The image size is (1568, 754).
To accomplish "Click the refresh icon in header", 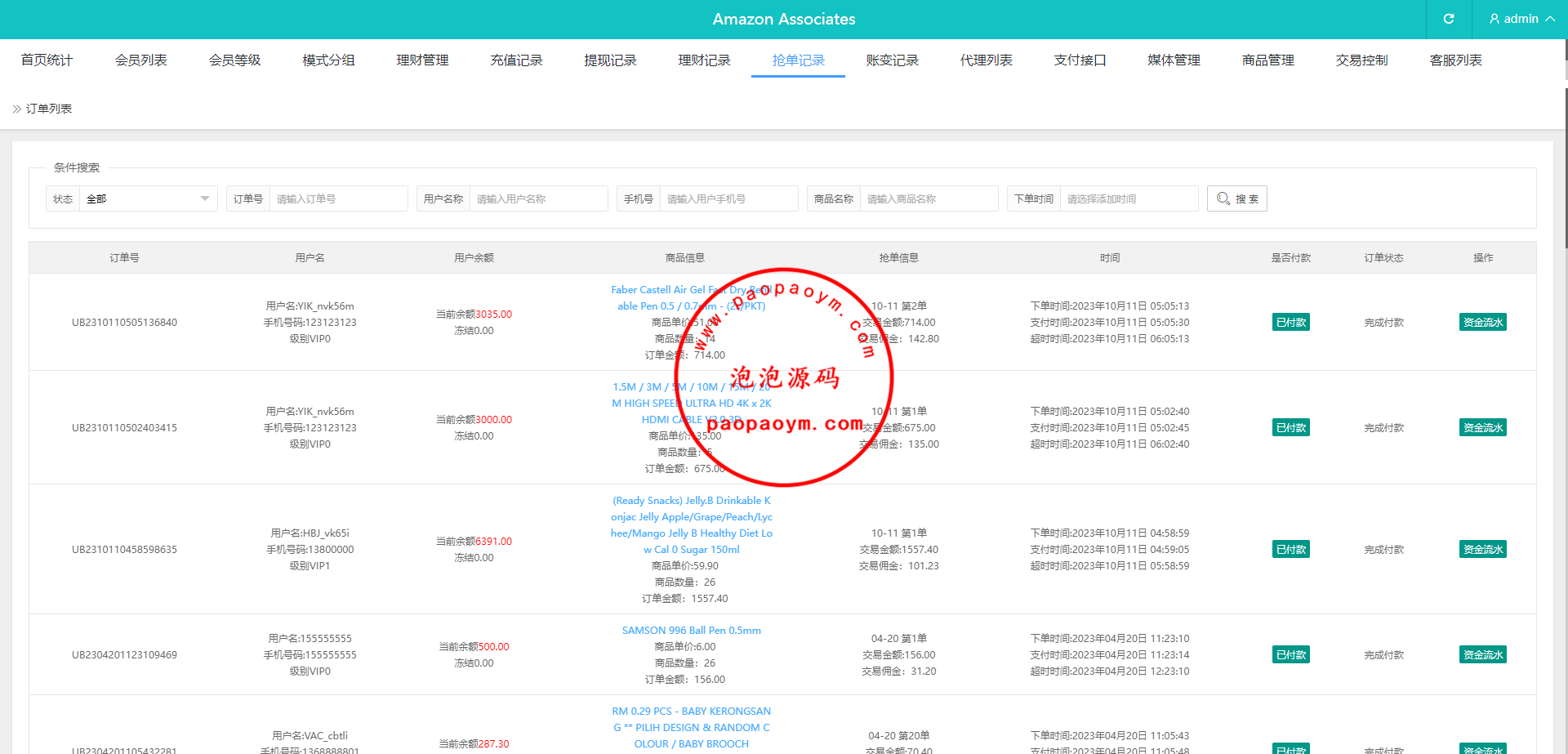I will (x=1449, y=19).
